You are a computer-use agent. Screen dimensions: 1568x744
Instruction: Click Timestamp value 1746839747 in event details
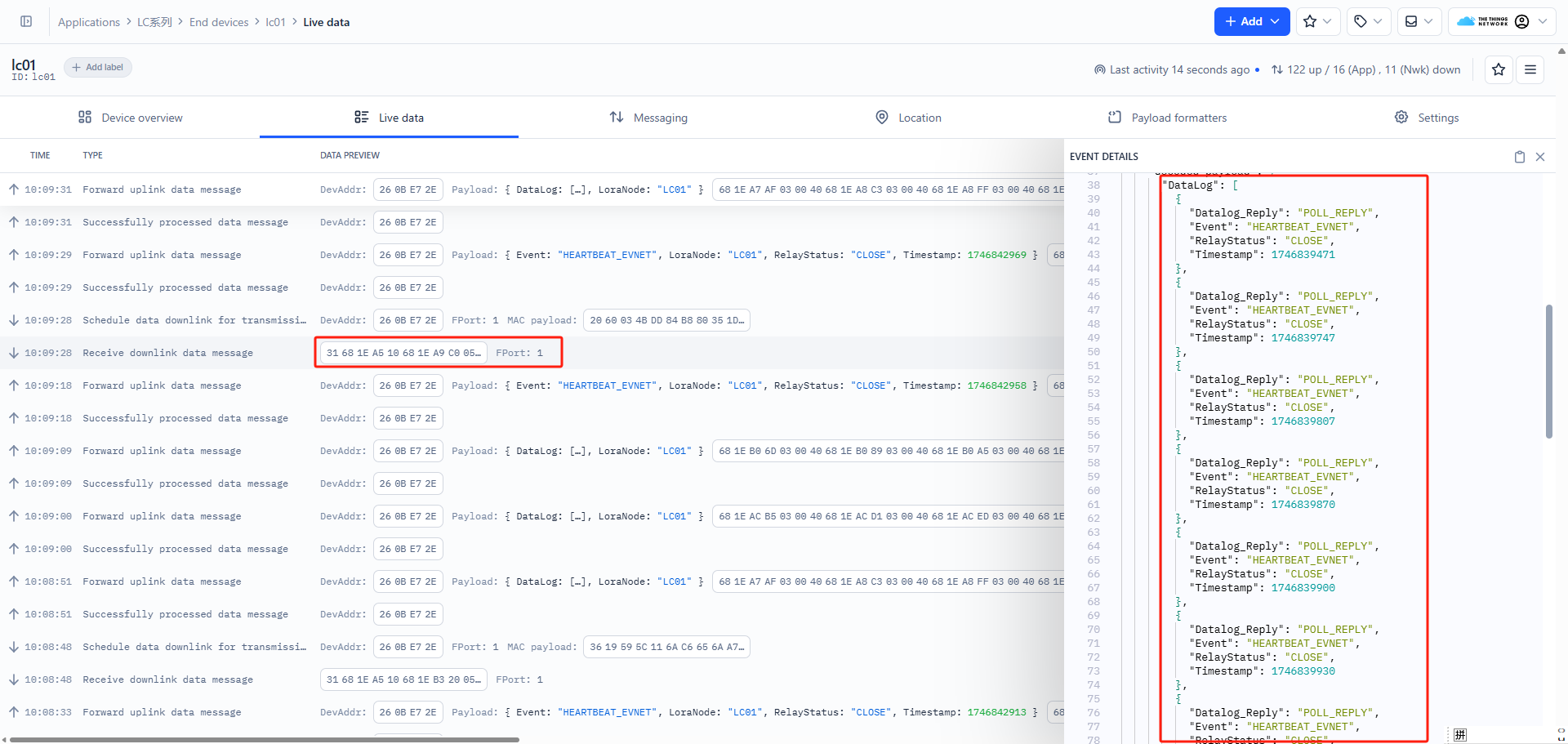1303,338
